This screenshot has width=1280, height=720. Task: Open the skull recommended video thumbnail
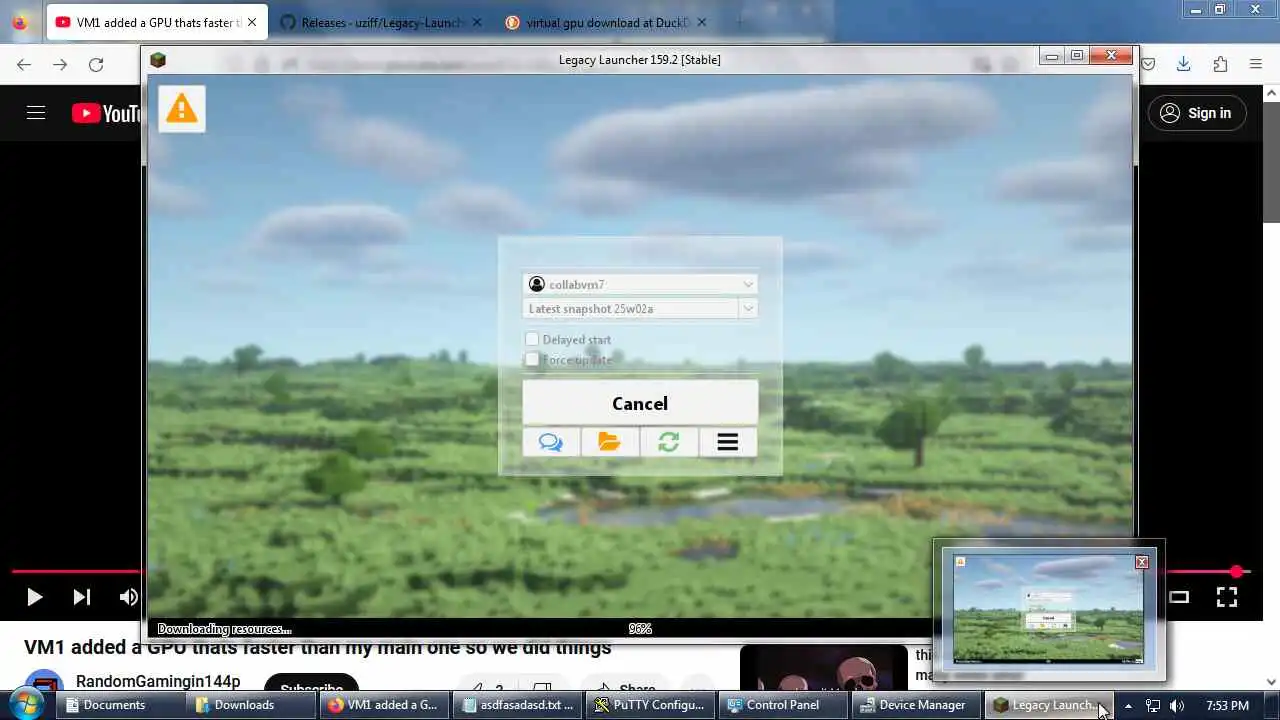tap(823, 668)
